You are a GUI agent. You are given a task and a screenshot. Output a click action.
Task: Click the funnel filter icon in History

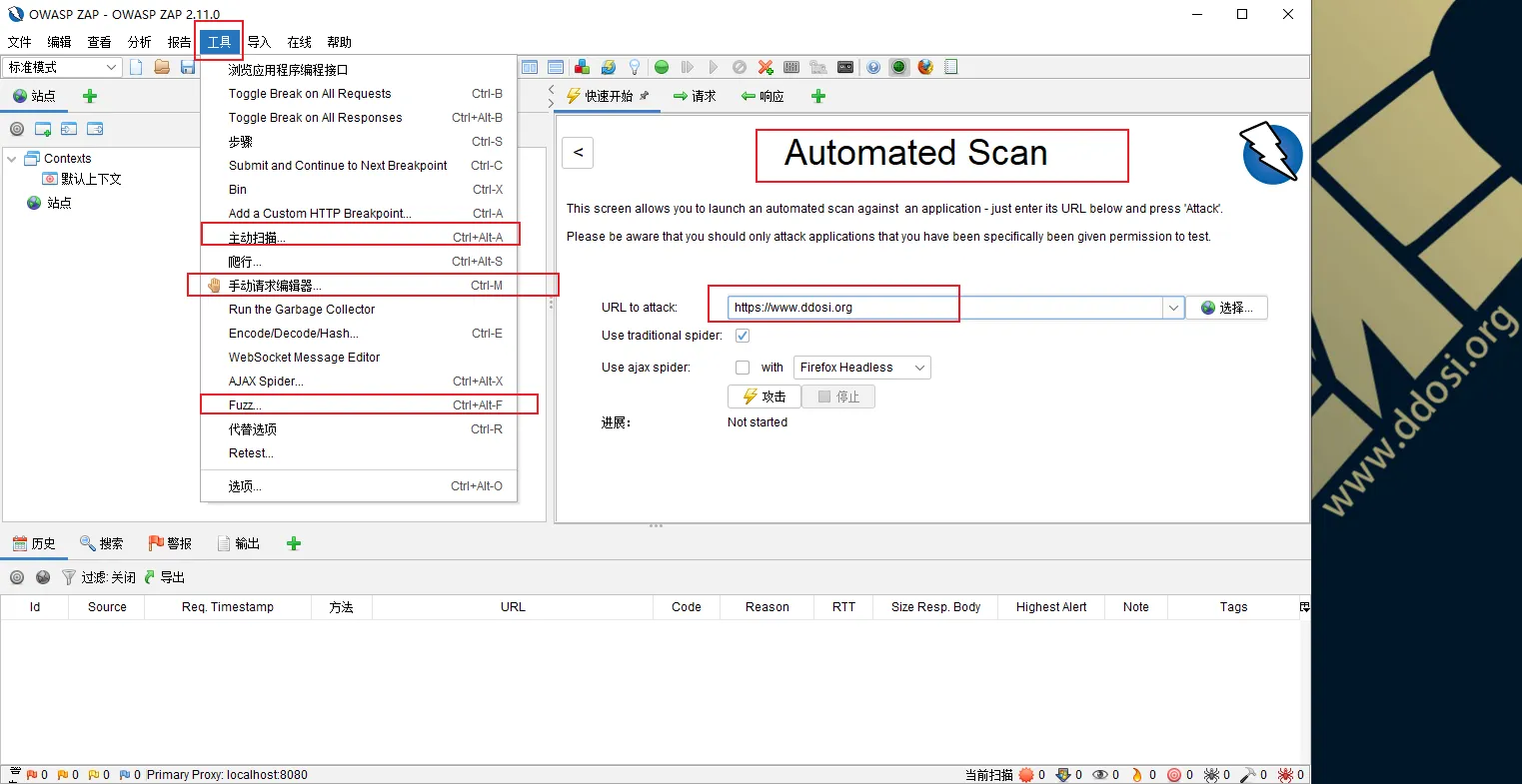coord(69,577)
